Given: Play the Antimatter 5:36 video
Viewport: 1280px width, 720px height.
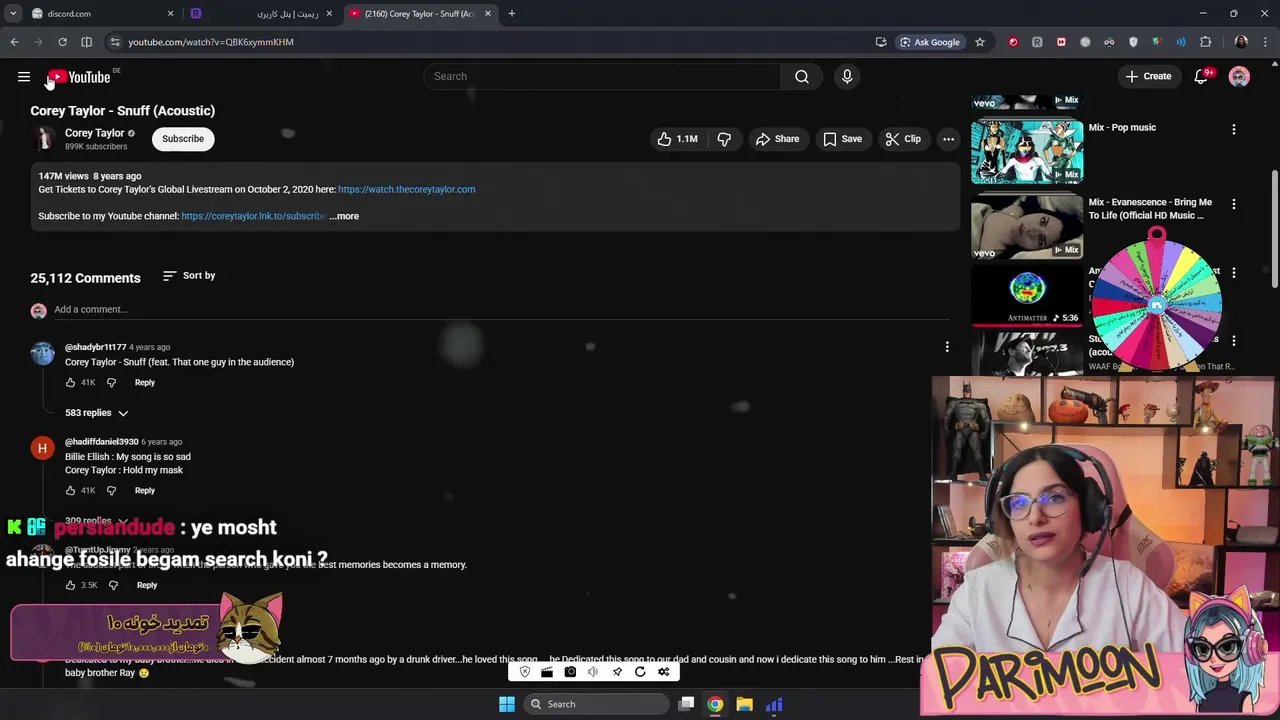Looking at the screenshot, I should (x=1027, y=296).
